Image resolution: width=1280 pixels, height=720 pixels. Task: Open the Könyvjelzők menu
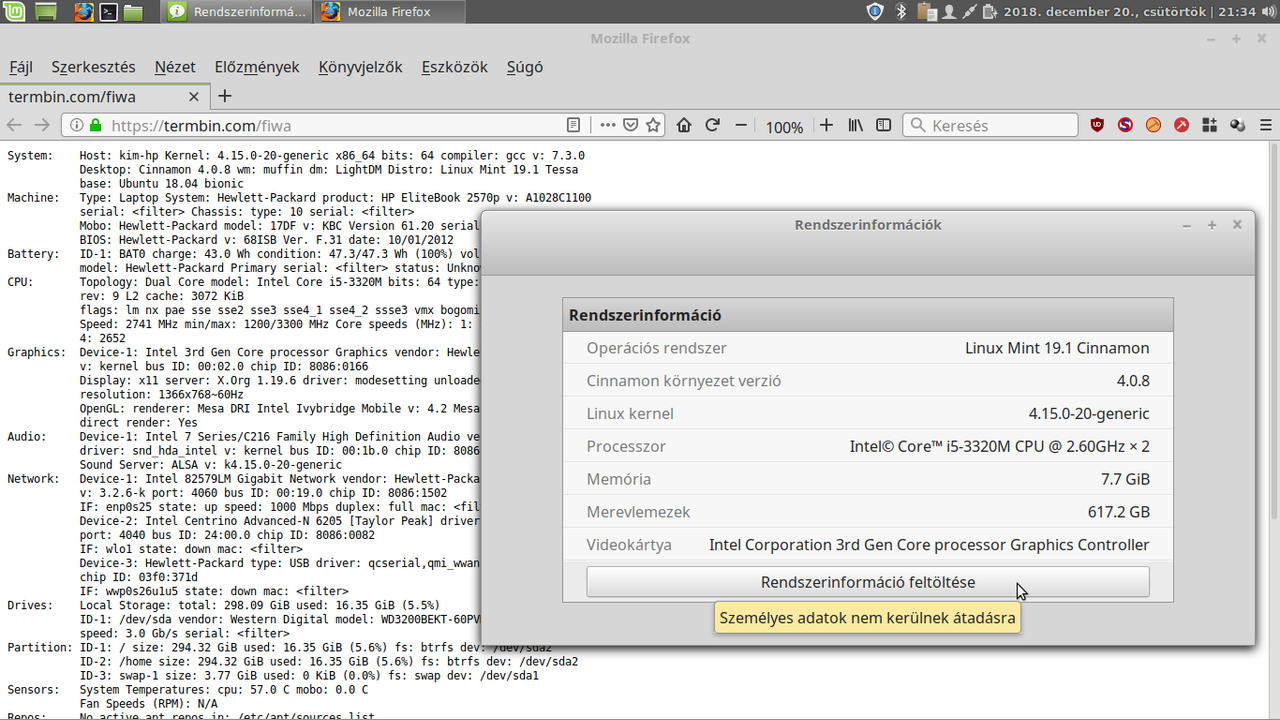pyautogui.click(x=360, y=67)
